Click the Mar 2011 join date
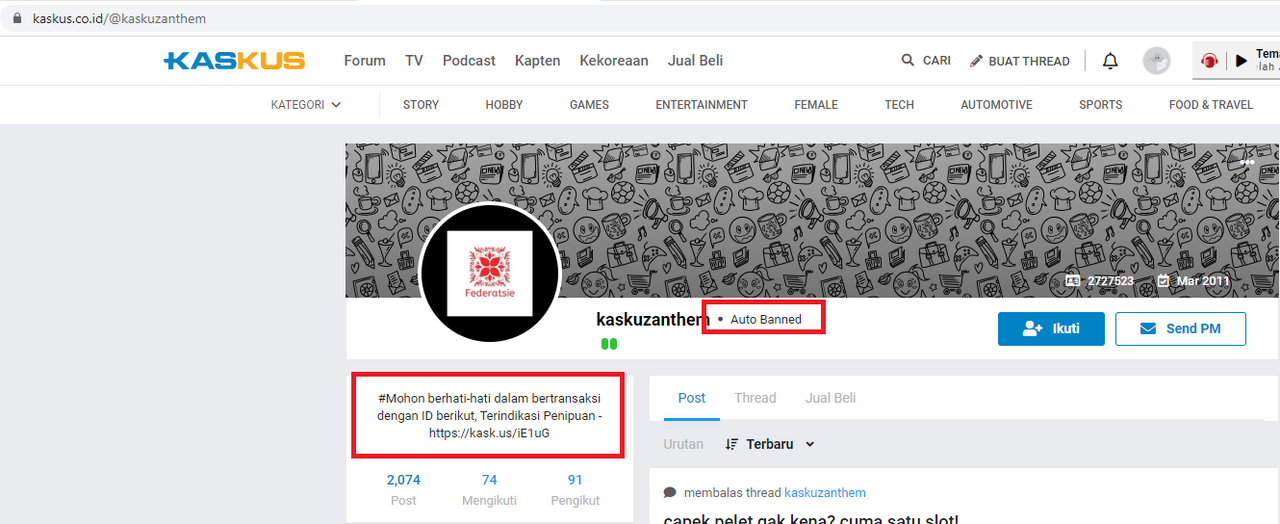Viewport: 1280px width, 524px height. coord(1203,281)
